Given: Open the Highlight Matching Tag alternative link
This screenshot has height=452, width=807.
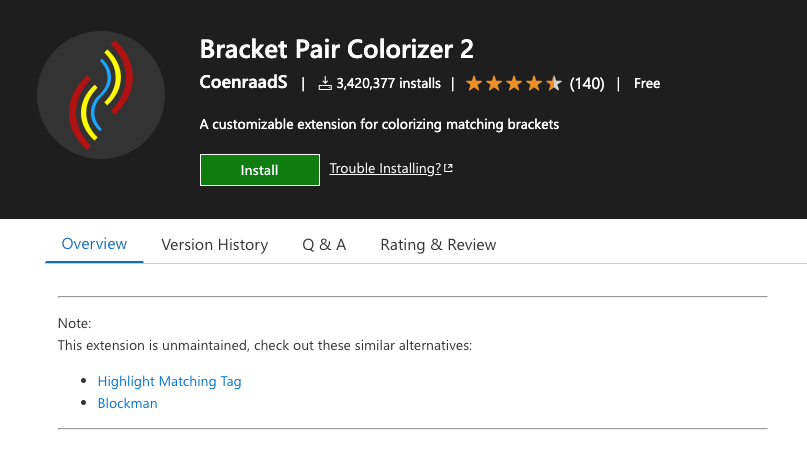Looking at the screenshot, I should click(169, 381).
